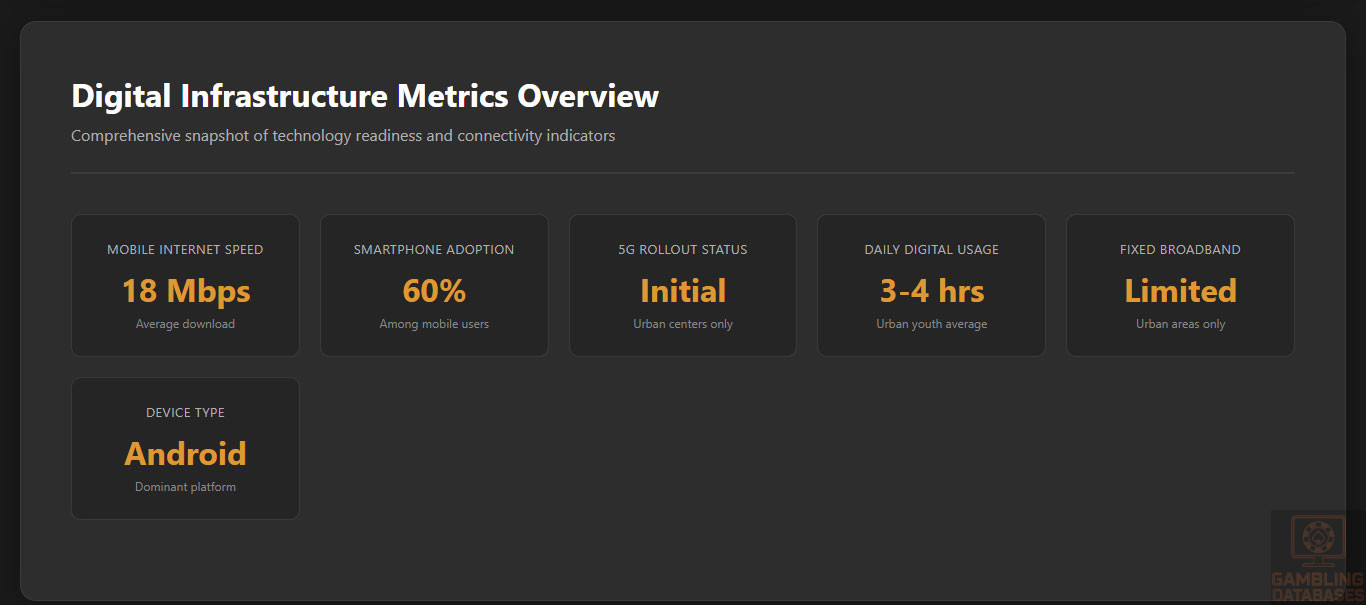The width and height of the screenshot is (1366, 605).
Task: Click the Initial status value
Action: click(x=683, y=291)
